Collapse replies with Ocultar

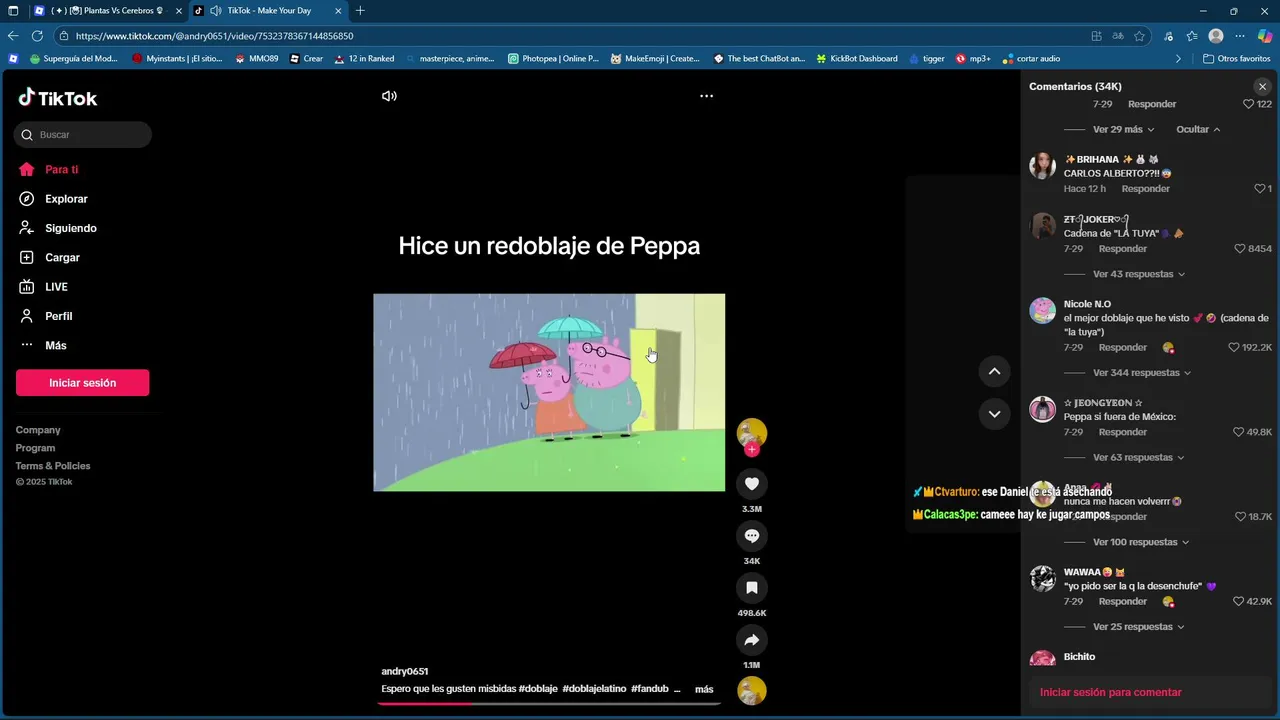coord(1198,129)
